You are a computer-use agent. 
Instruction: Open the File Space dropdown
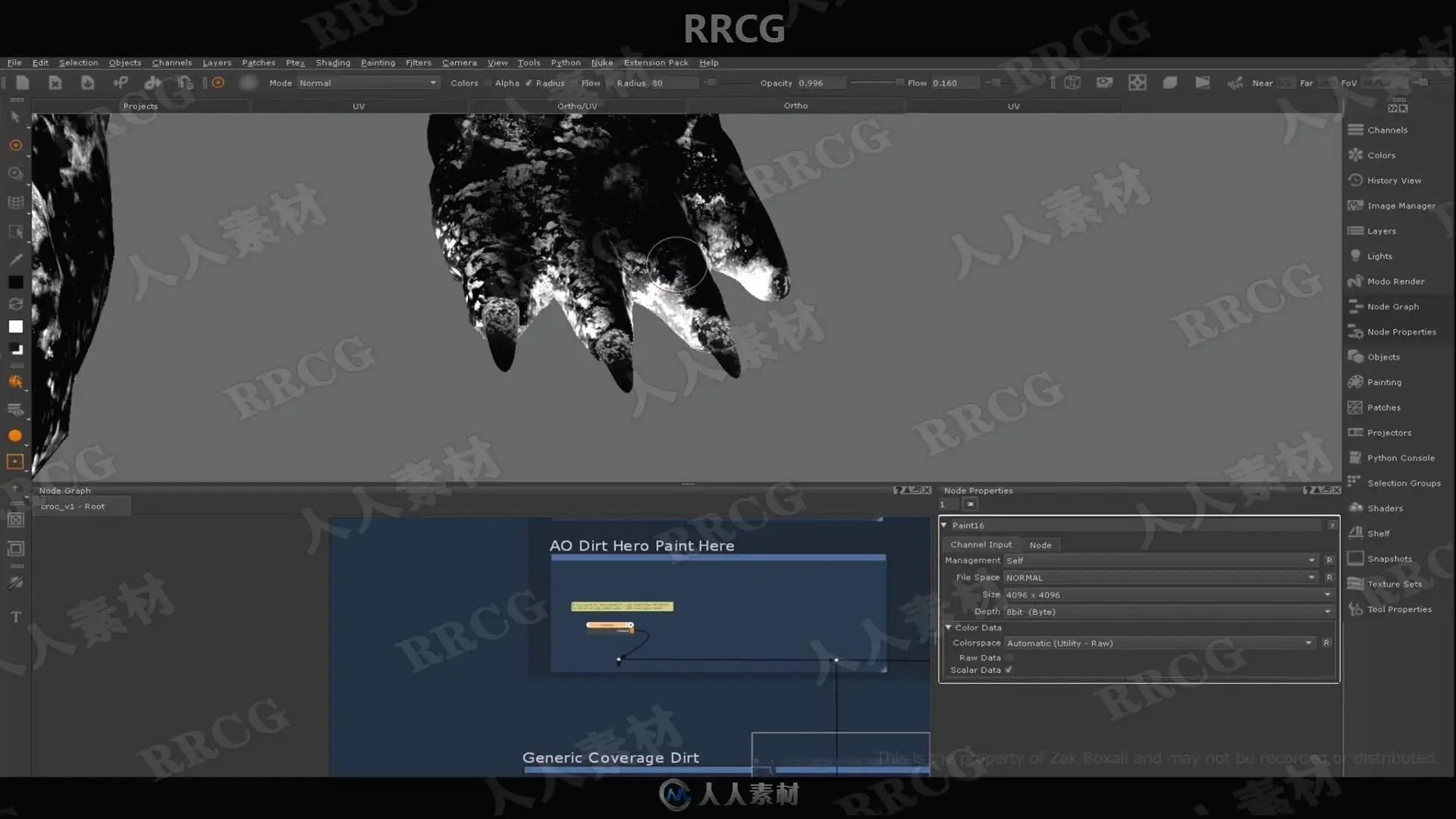pyautogui.click(x=1160, y=578)
